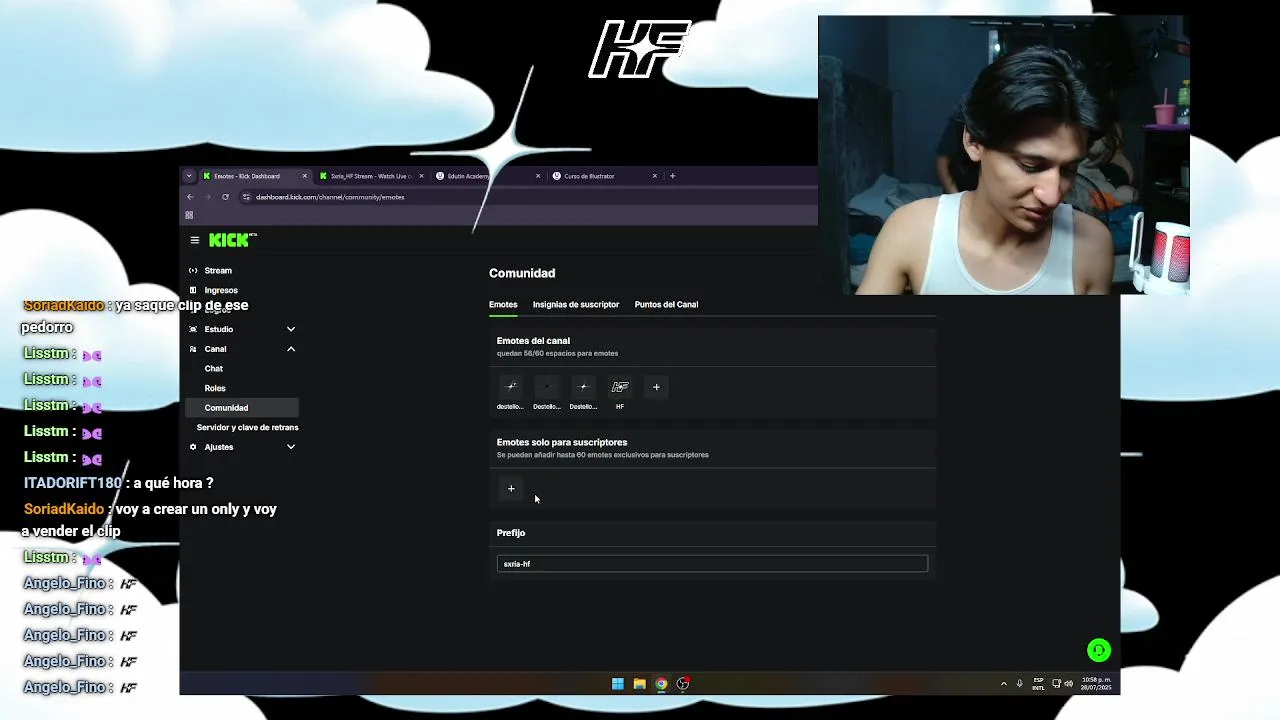Click the network tray icon

click(x=1056, y=684)
